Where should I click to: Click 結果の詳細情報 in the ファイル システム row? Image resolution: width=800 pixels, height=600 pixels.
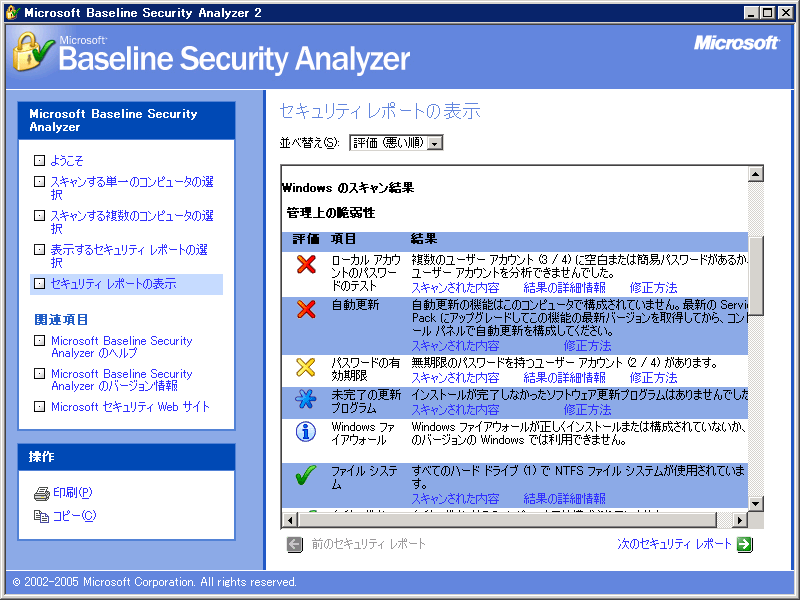(x=564, y=498)
